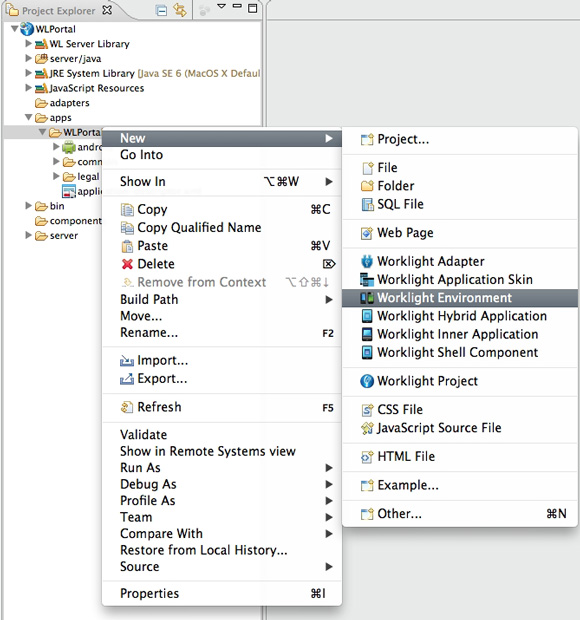
Task: Click Worklight Shell Component icon
Action: click(x=367, y=352)
